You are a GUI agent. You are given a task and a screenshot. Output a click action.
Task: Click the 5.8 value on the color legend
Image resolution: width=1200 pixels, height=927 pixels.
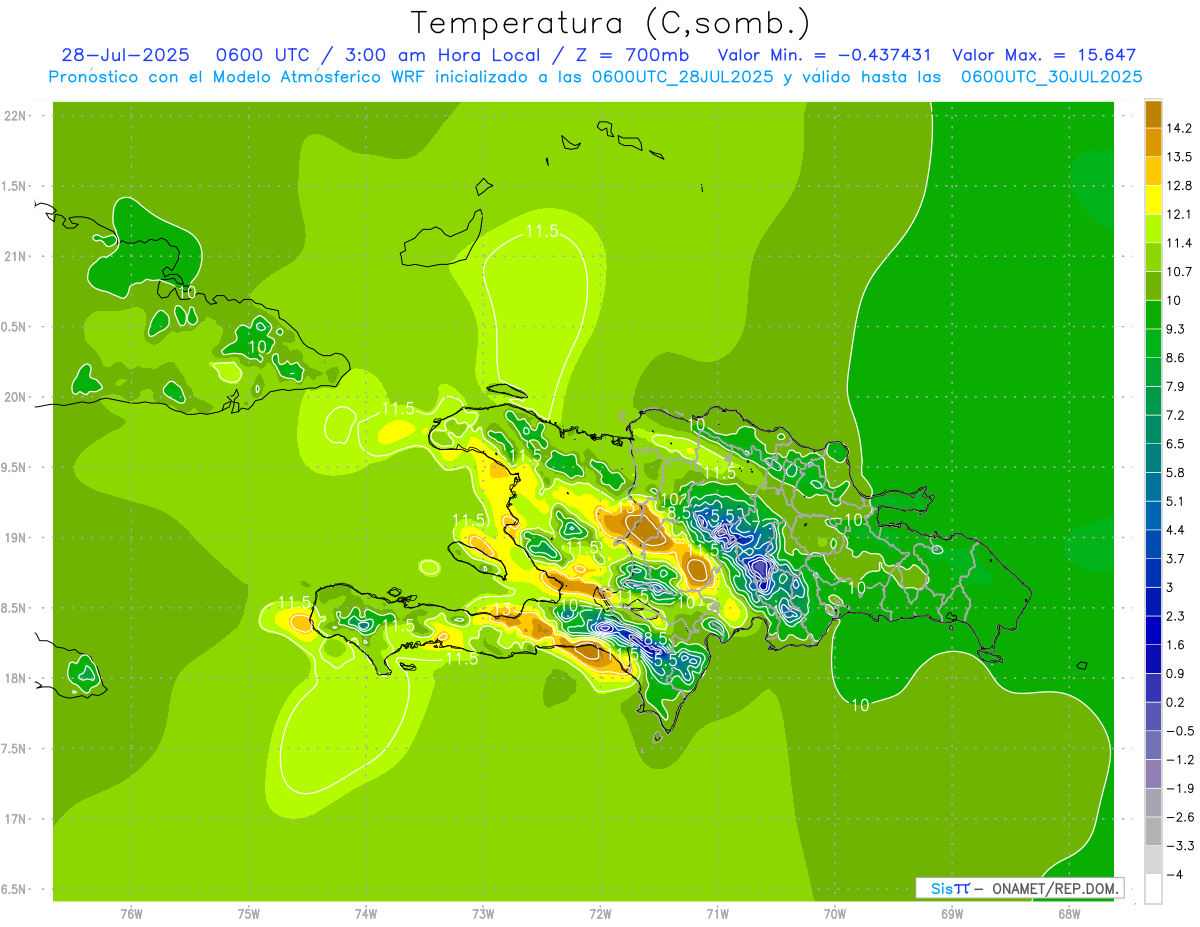[x=1175, y=472]
